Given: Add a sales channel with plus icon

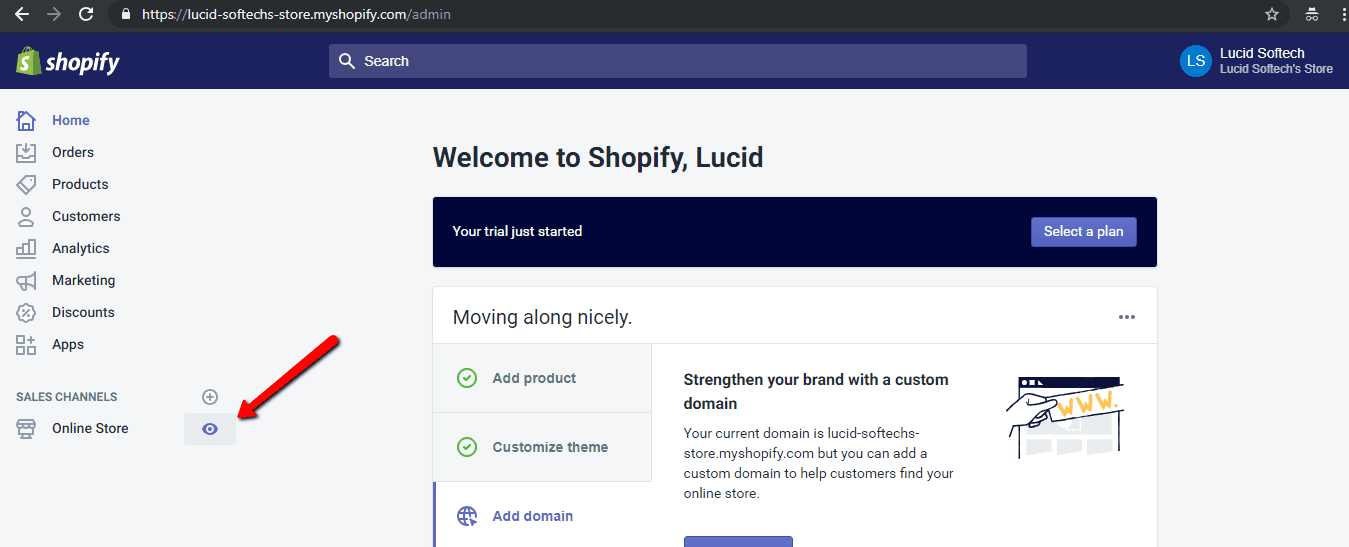Looking at the screenshot, I should (x=210, y=397).
